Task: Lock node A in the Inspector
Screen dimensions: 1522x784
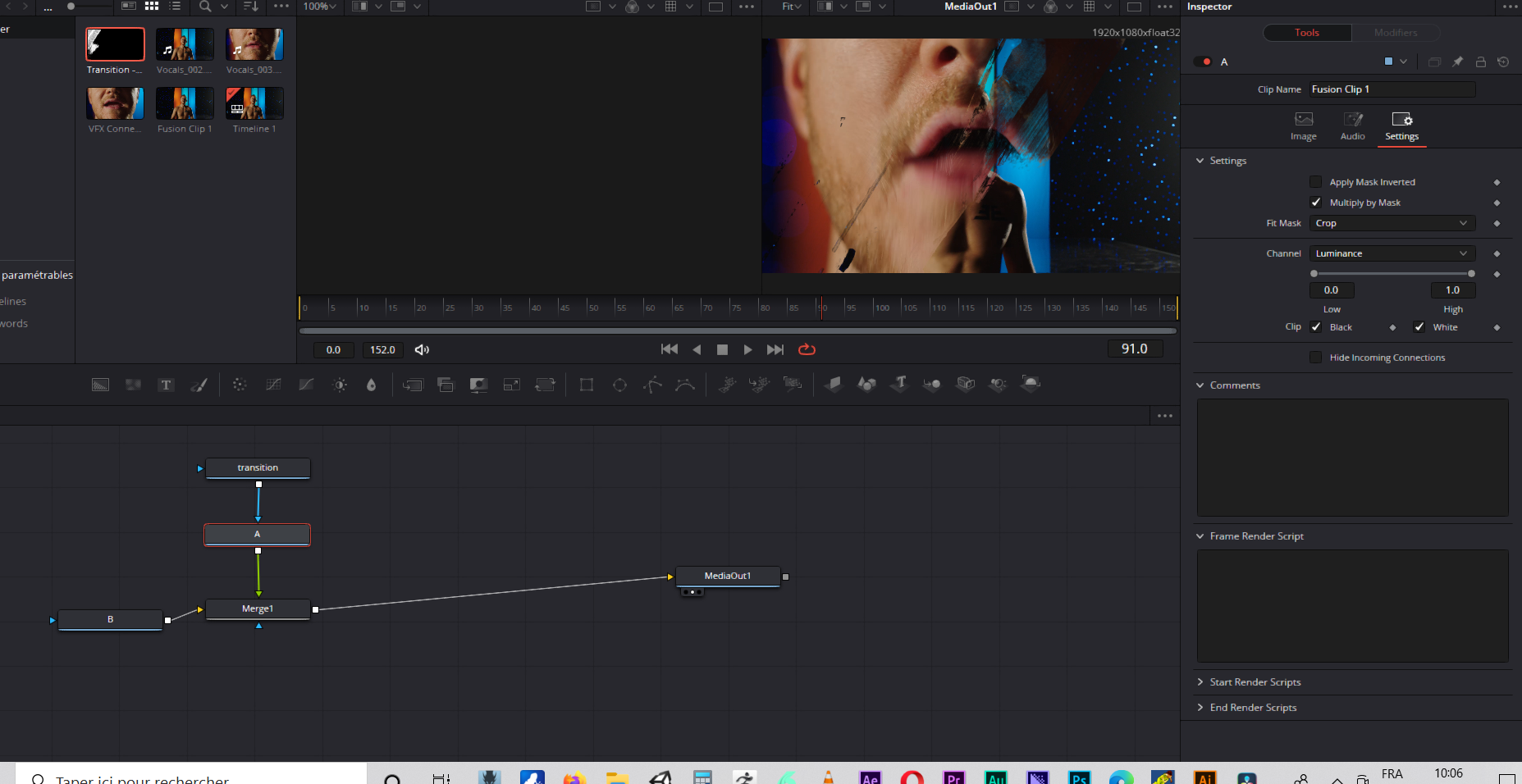Action: (x=1480, y=62)
